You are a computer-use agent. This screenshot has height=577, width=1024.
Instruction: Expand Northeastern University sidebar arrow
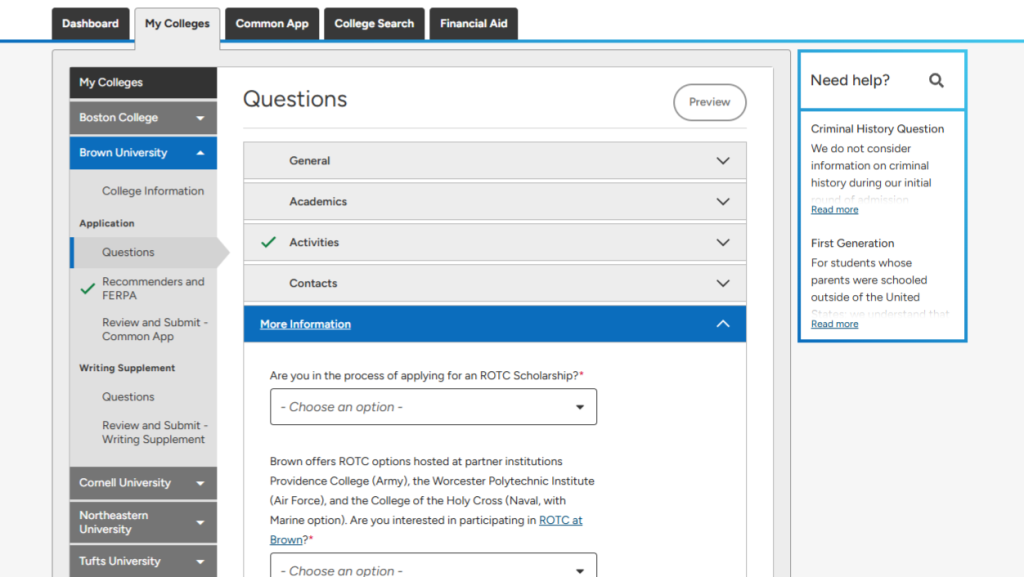[x=200, y=522]
